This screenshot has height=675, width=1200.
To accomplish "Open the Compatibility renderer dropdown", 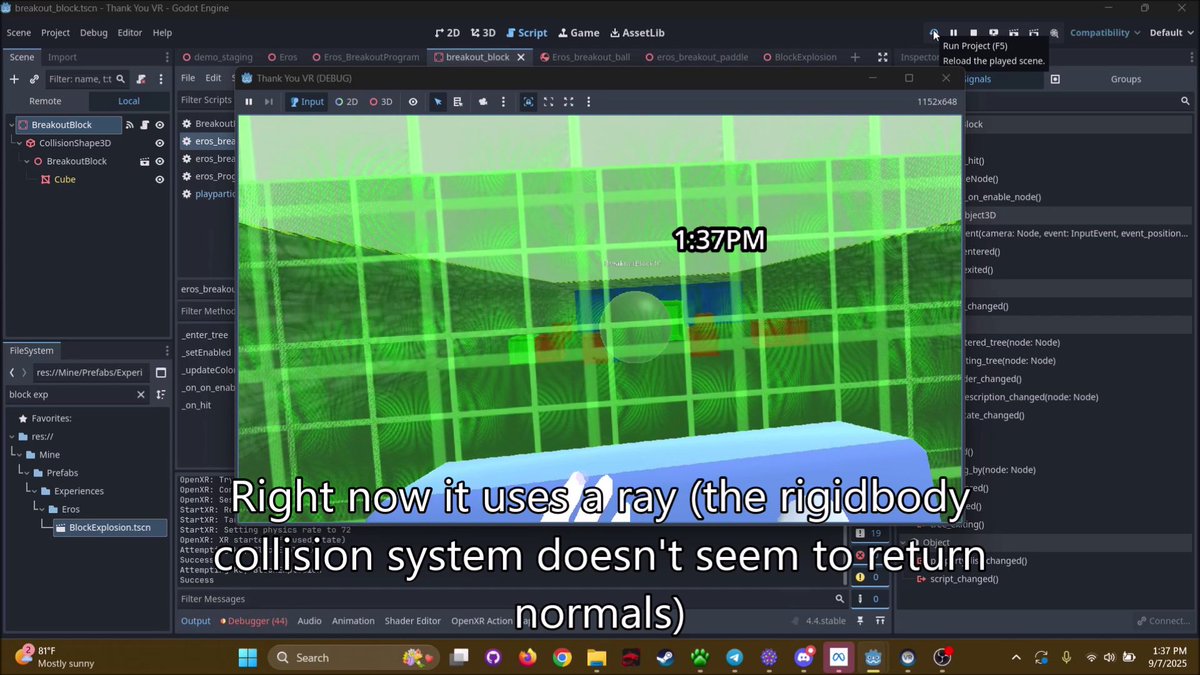I will point(1103,32).
